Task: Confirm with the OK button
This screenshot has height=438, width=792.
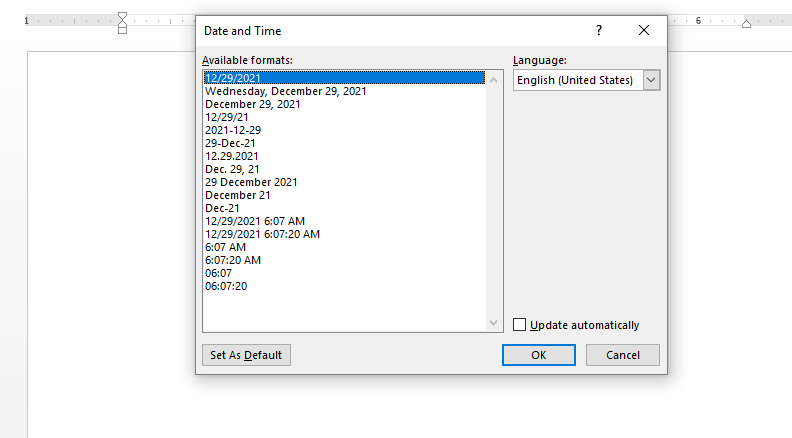Action: 538,355
